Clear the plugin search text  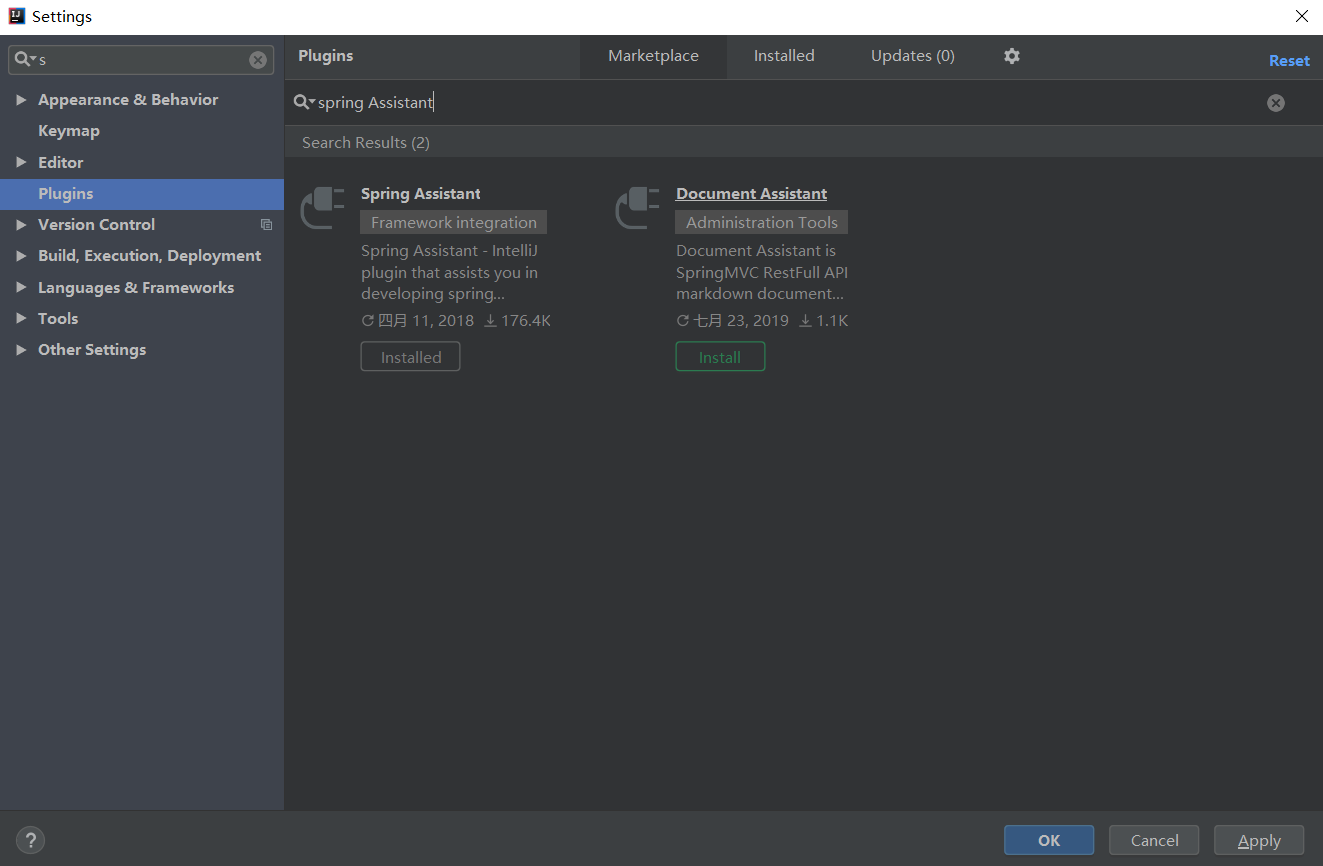pos(1276,103)
